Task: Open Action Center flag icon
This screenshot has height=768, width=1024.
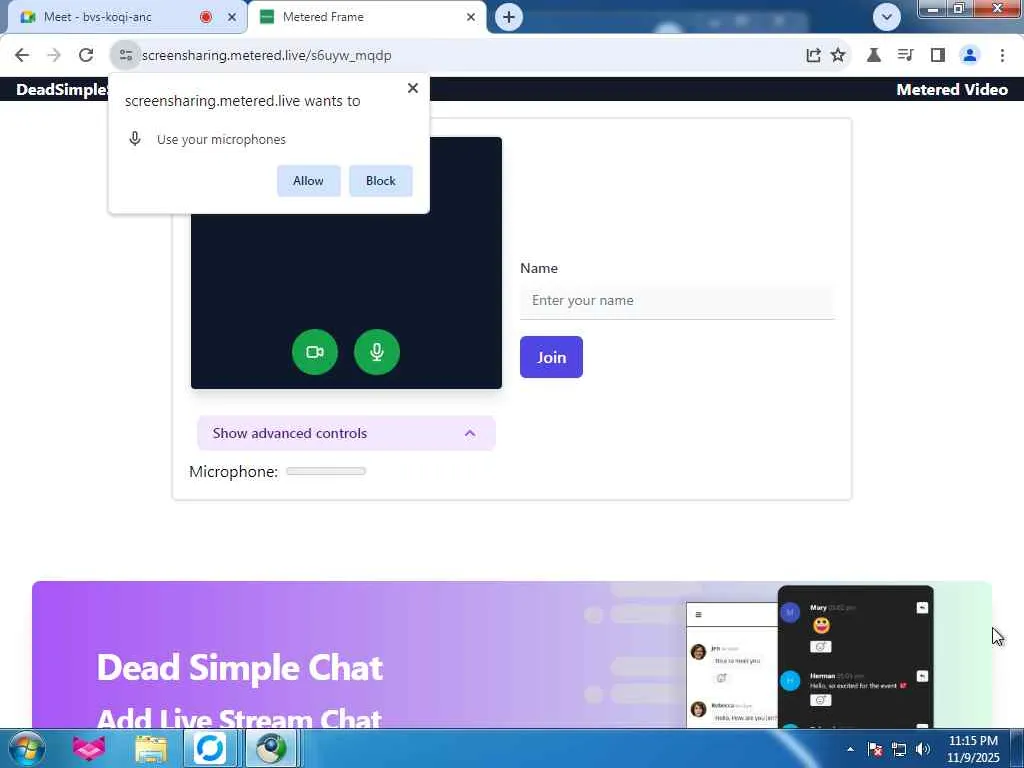Action: pyautogui.click(x=874, y=749)
